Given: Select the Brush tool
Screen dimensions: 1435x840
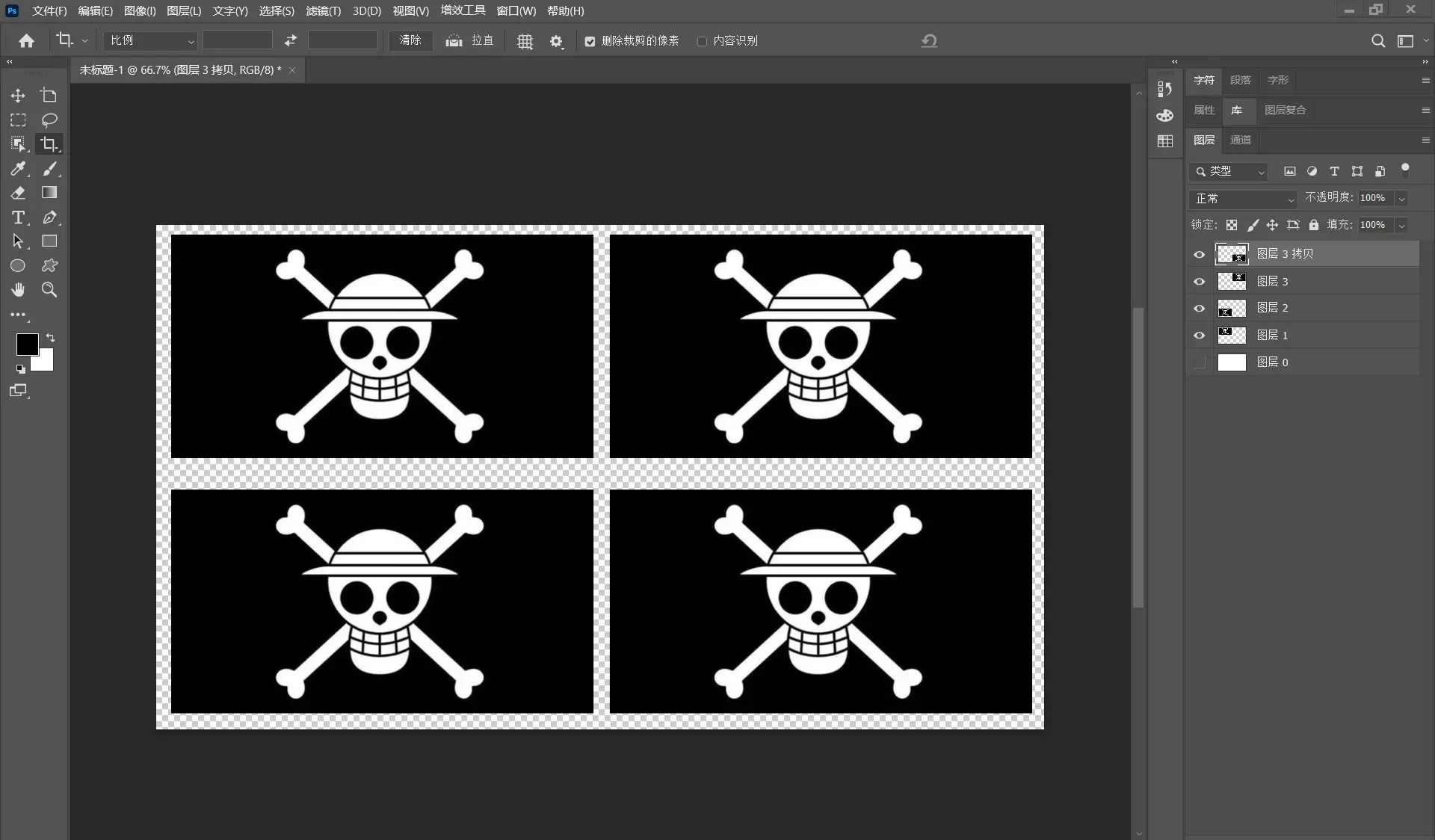Looking at the screenshot, I should pyautogui.click(x=49, y=169).
